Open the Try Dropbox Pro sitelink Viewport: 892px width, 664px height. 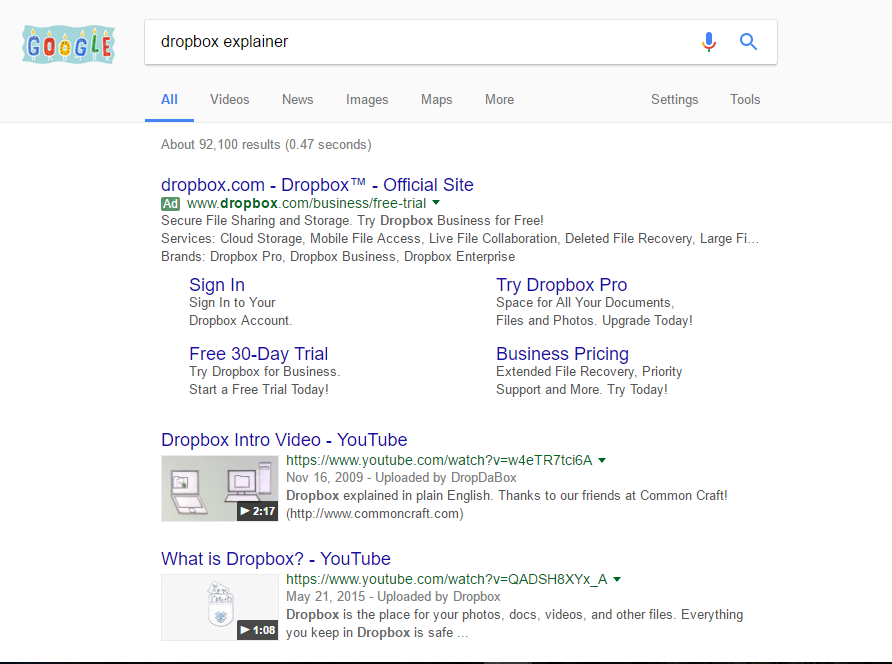[x=561, y=284]
